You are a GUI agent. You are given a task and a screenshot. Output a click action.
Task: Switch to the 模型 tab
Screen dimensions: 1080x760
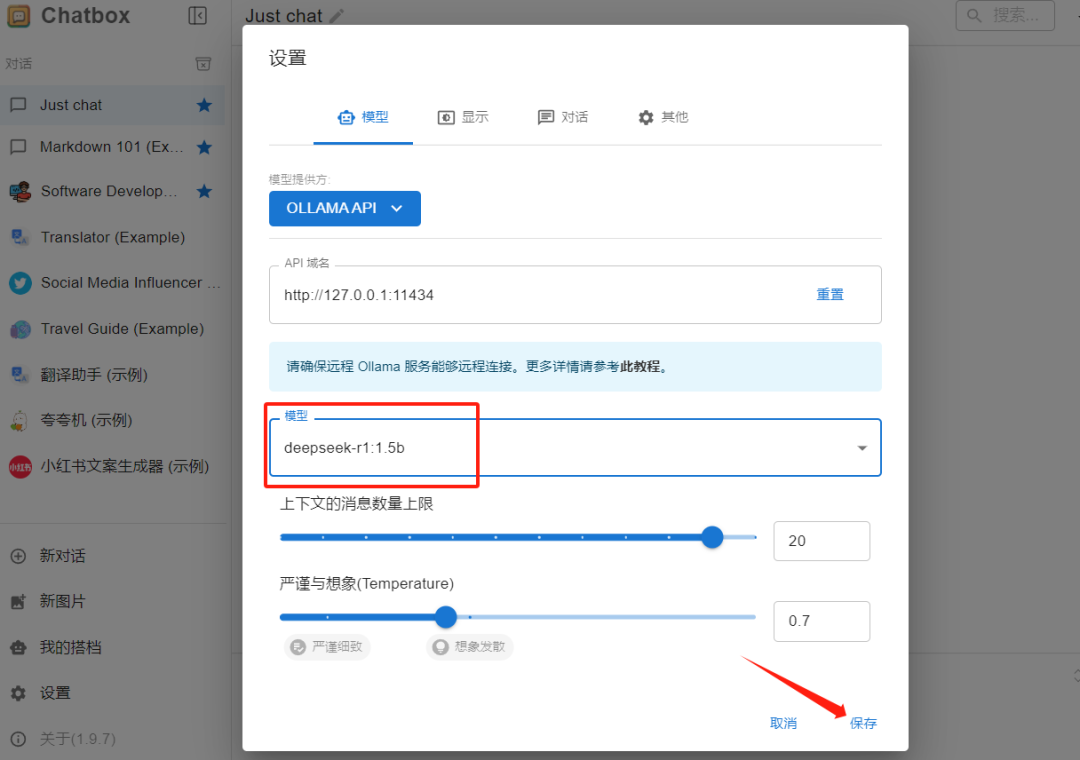(x=363, y=118)
